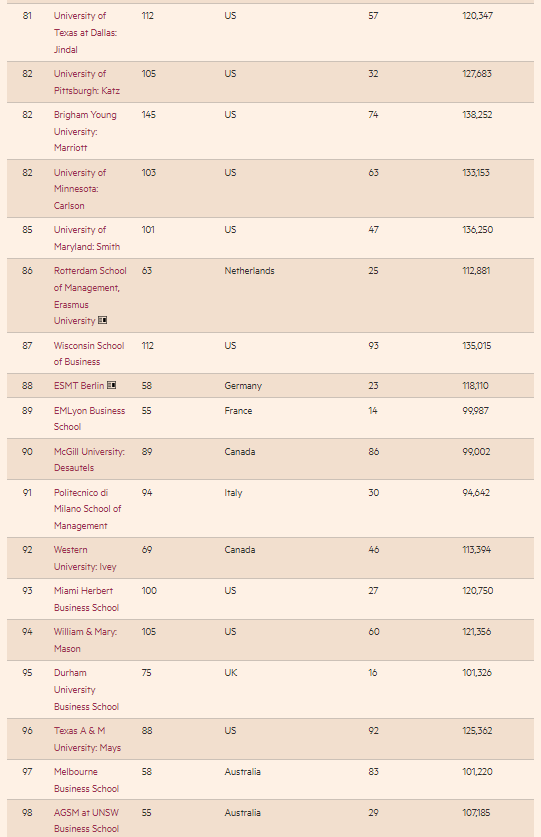This screenshot has width=541, height=837.
Task: Open University of Texas at Dallas: Jindal link
Action: pos(85,33)
